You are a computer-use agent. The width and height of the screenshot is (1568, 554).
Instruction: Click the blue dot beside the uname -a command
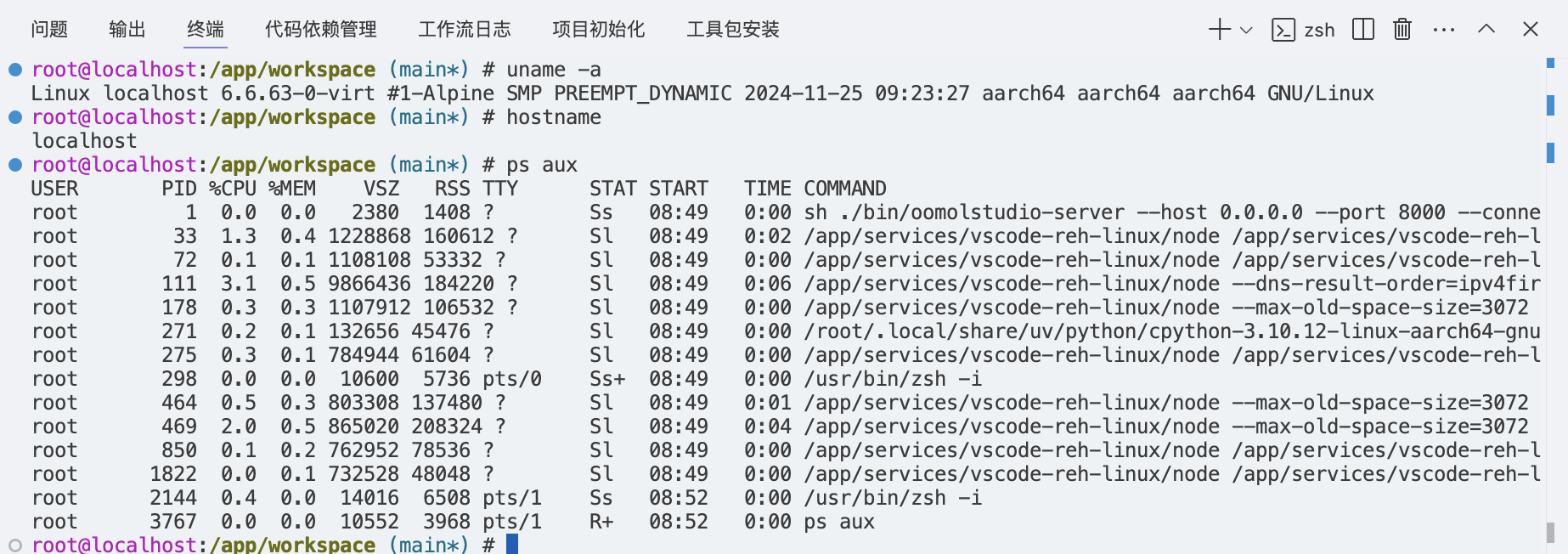[x=15, y=70]
